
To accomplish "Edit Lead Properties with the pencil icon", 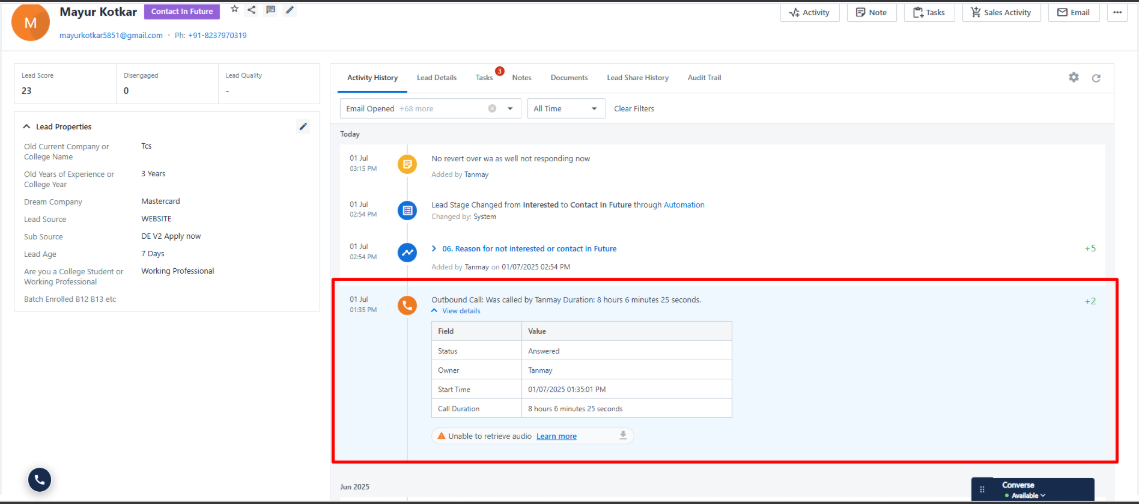I will pyautogui.click(x=304, y=126).
